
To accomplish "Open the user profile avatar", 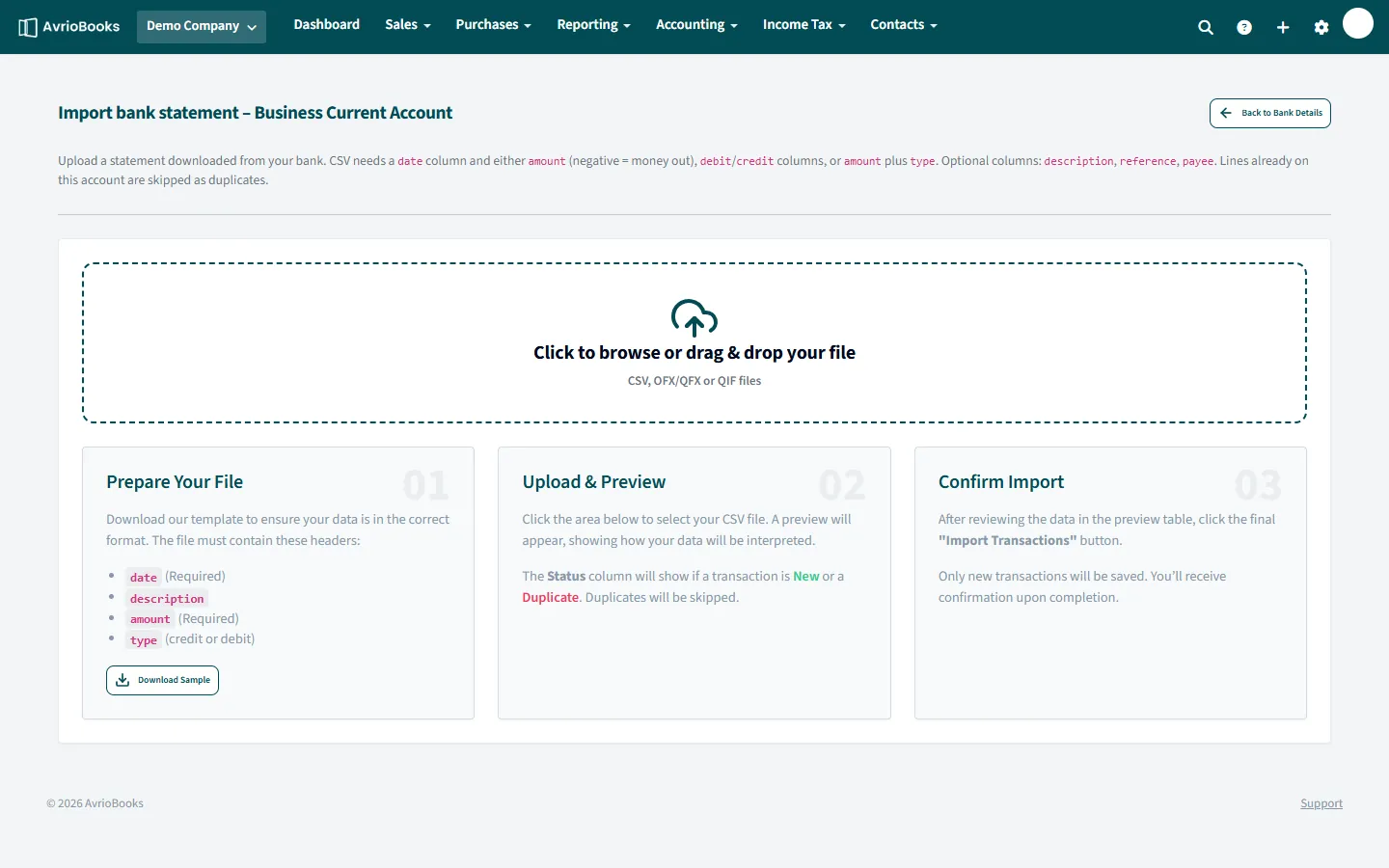I will 1358,23.
